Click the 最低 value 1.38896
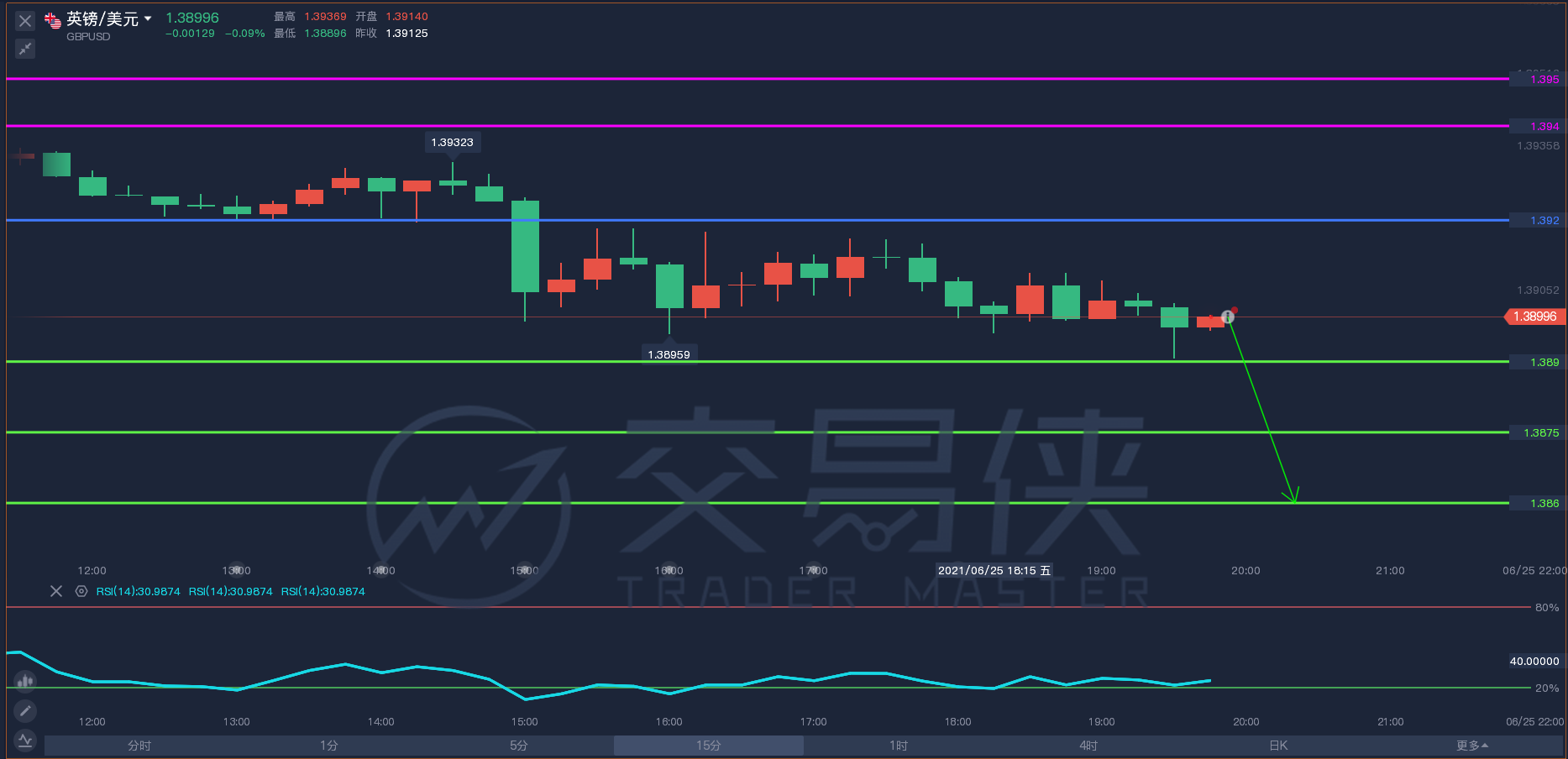Viewport: 1568px width, 759px height. pos(325,34)
